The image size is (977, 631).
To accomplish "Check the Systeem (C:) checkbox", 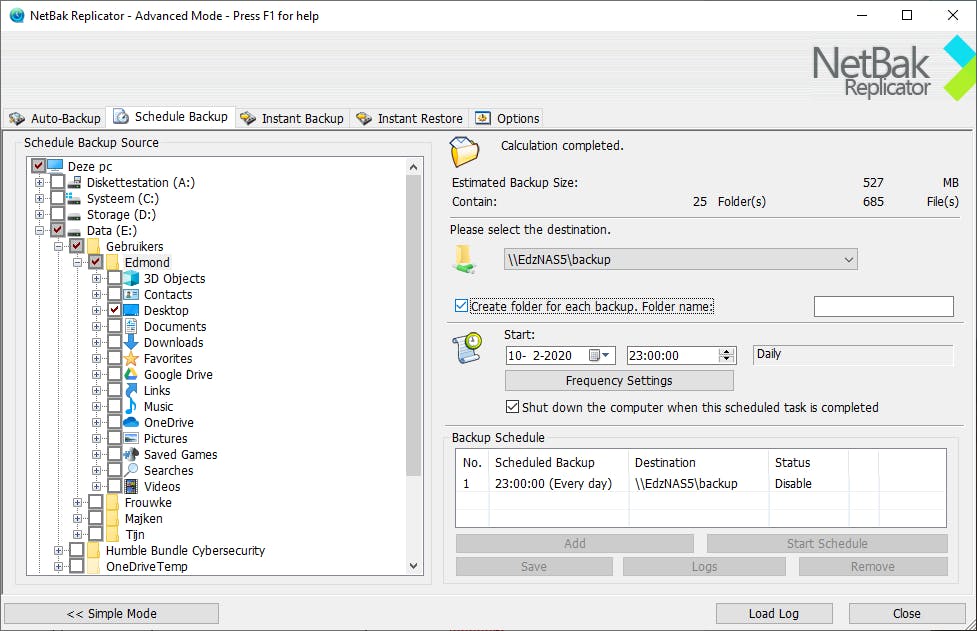I will pyautogui.click(x=57, y=198).
